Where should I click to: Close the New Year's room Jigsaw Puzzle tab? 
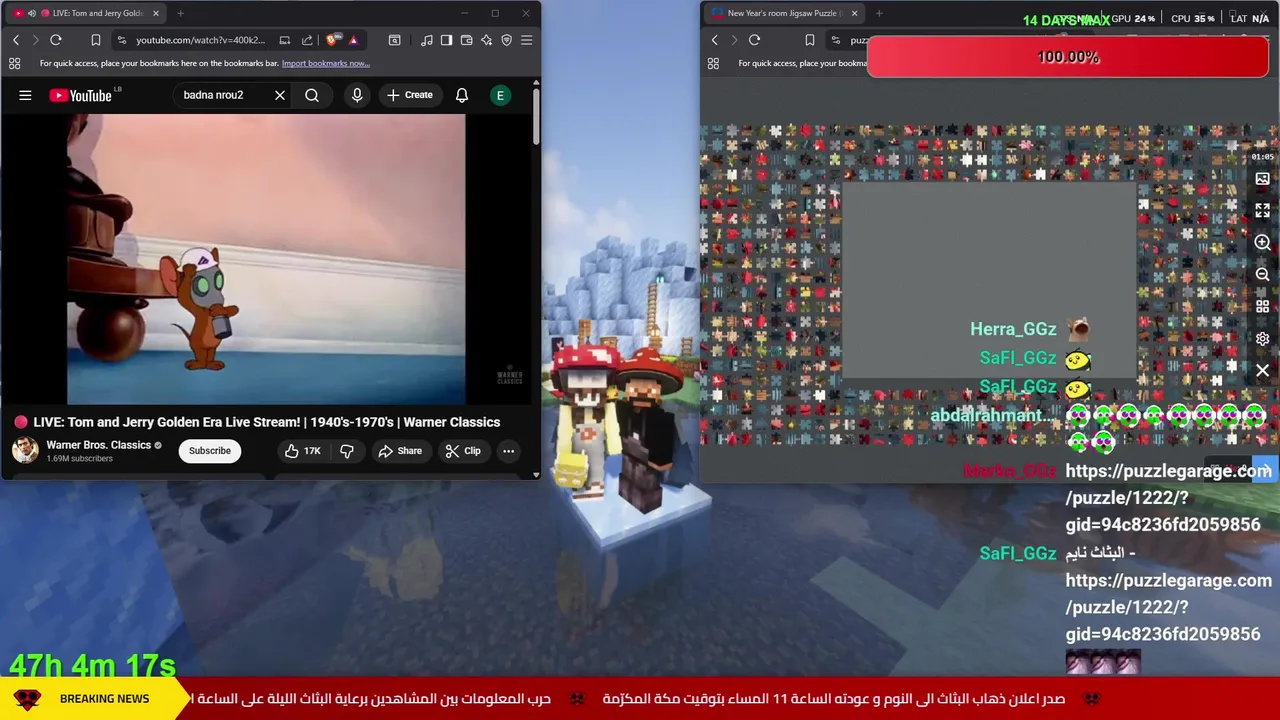pos(855,13)
